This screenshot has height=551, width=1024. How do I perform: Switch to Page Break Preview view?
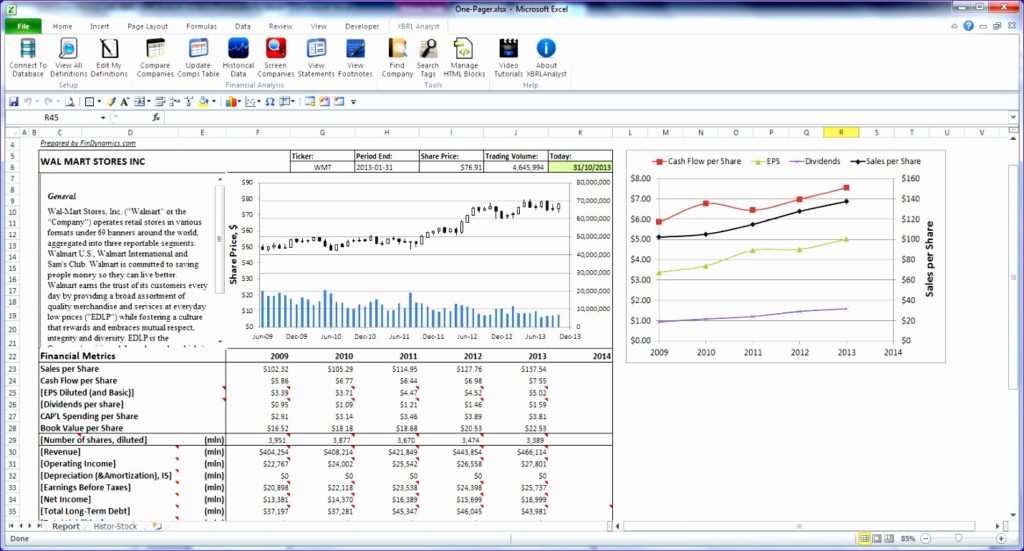click(889, 539)
